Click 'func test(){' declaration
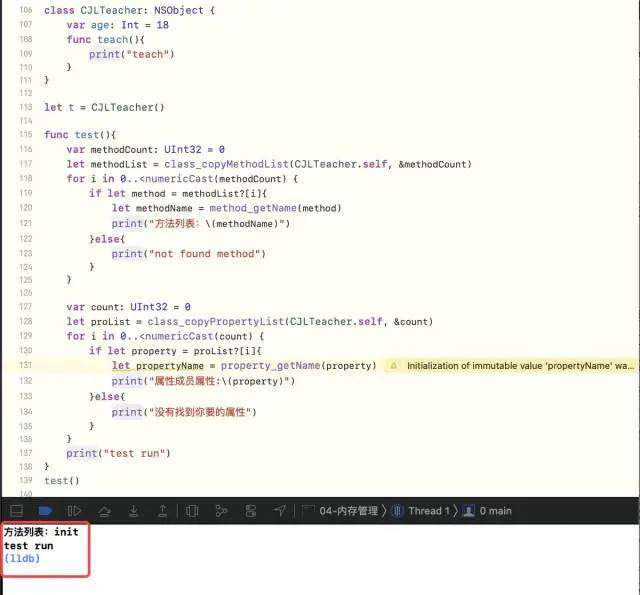Viewport: 640px width, 595px height. (x=80, y=135)
